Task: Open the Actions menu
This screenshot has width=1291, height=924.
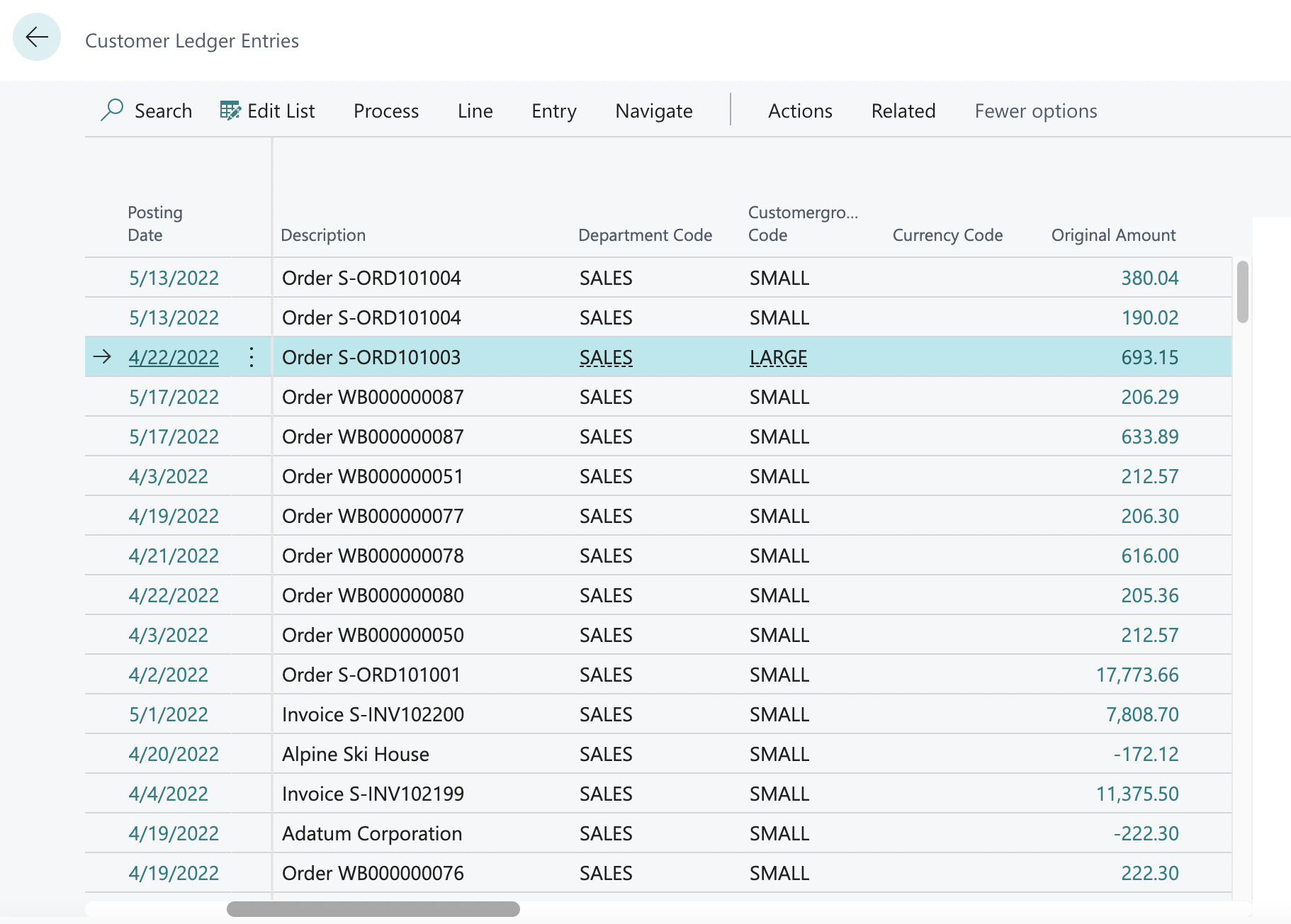Action: coord(800,111)
